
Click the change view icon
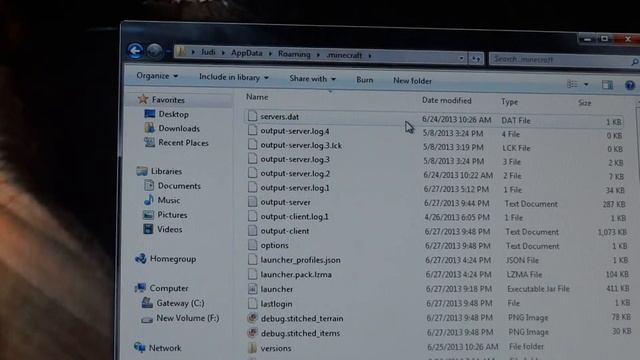coord(572,84)
